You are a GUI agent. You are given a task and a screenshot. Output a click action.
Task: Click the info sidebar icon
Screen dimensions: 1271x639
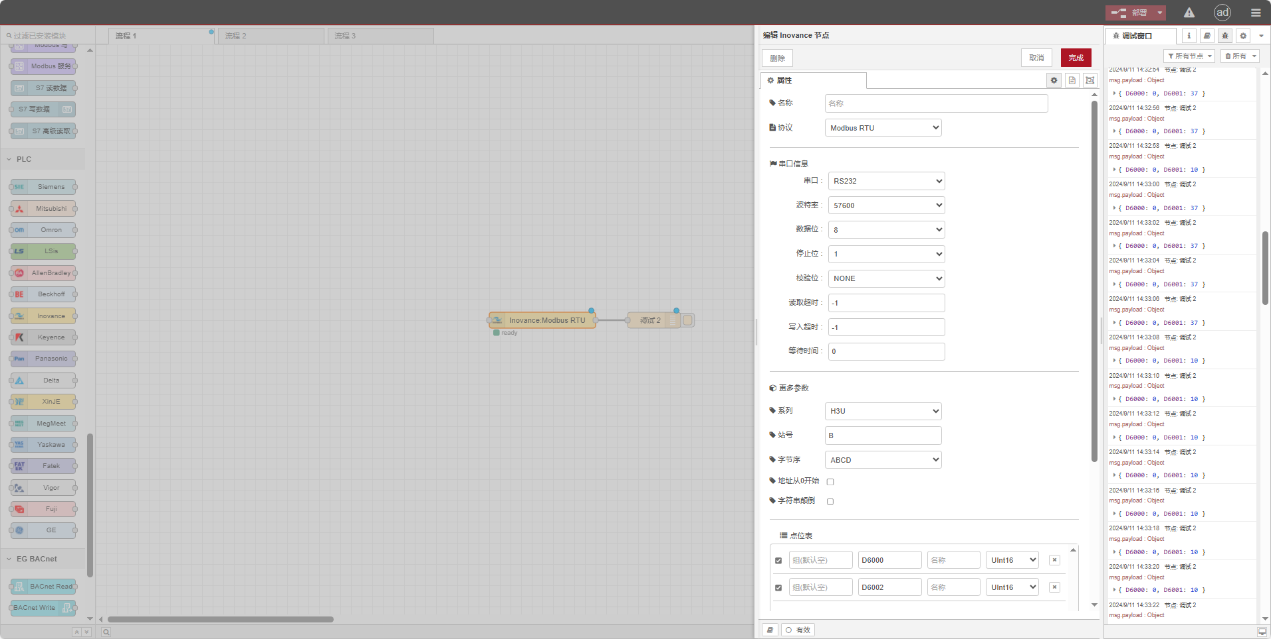[x=1189, y=36]
